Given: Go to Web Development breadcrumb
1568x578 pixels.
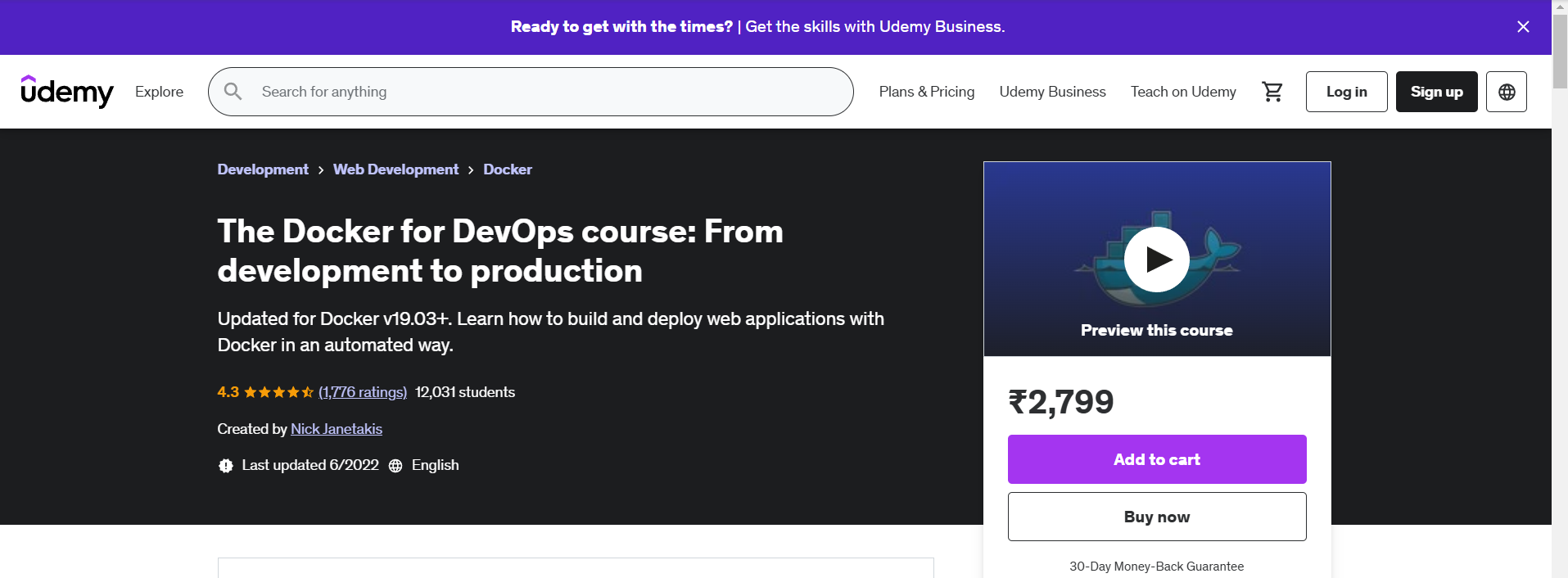Looking at the screenshot, I should click(x=395, y=169).
